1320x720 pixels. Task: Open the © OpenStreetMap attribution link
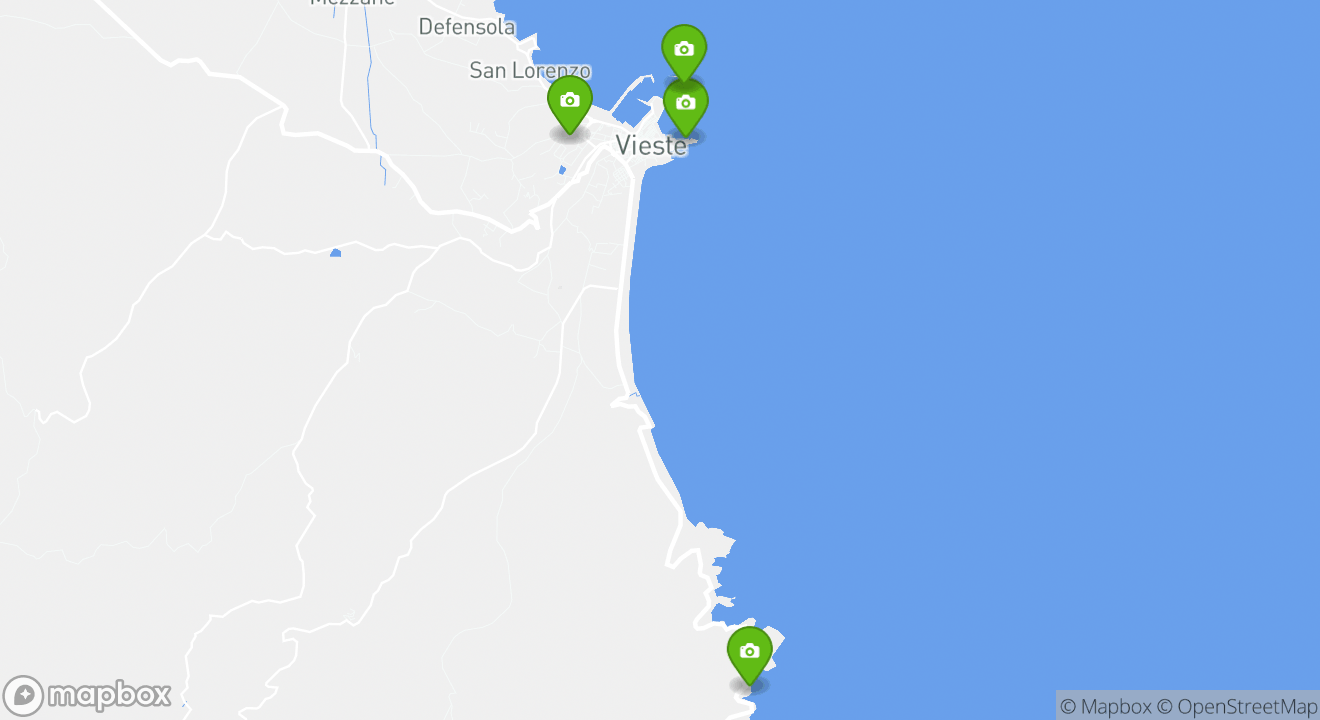point(1236,706)
